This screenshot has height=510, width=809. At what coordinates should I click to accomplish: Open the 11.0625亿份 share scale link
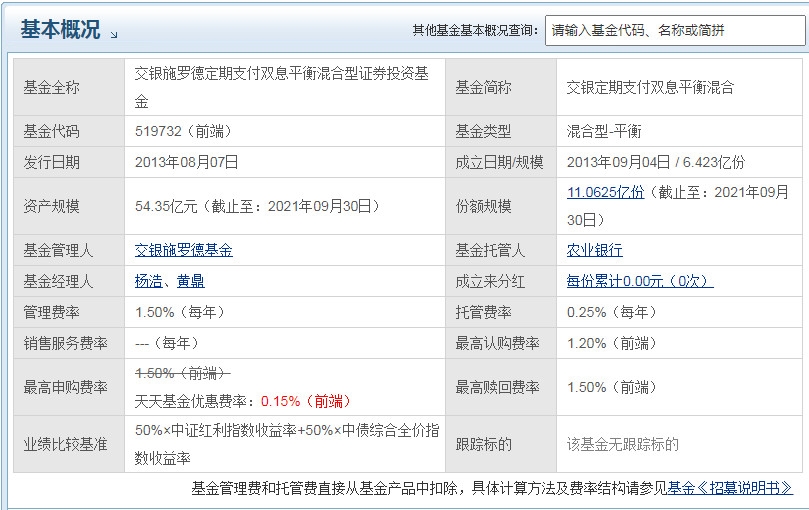tap(605, 193)
